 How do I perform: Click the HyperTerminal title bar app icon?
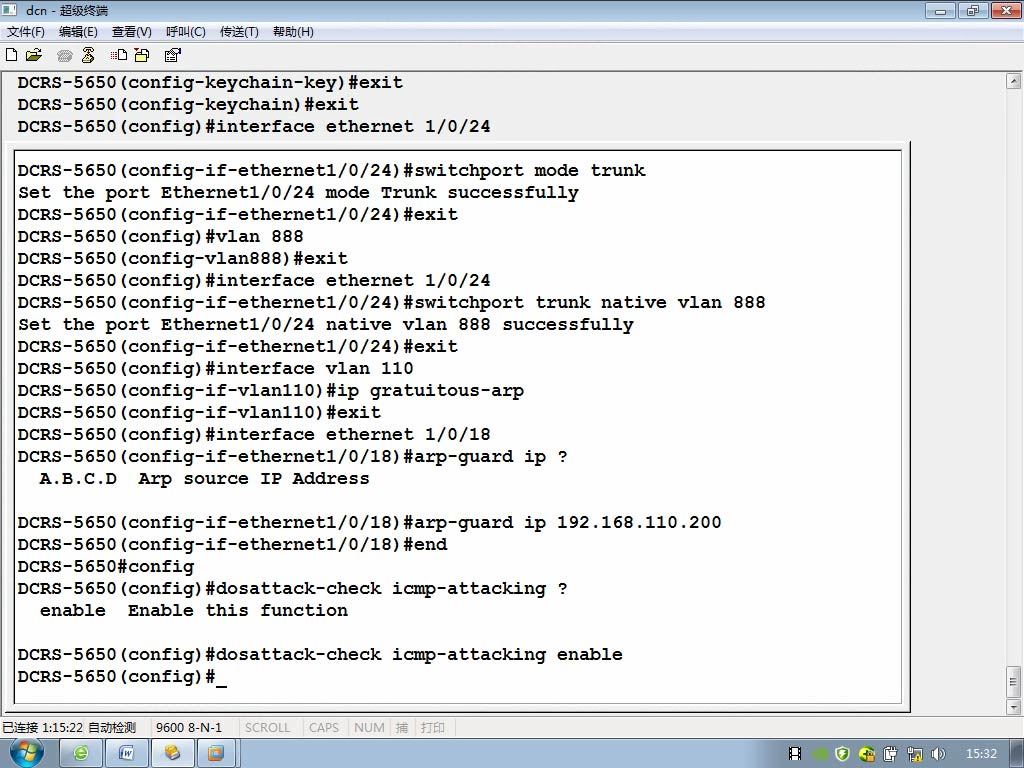tap(10, 10)
